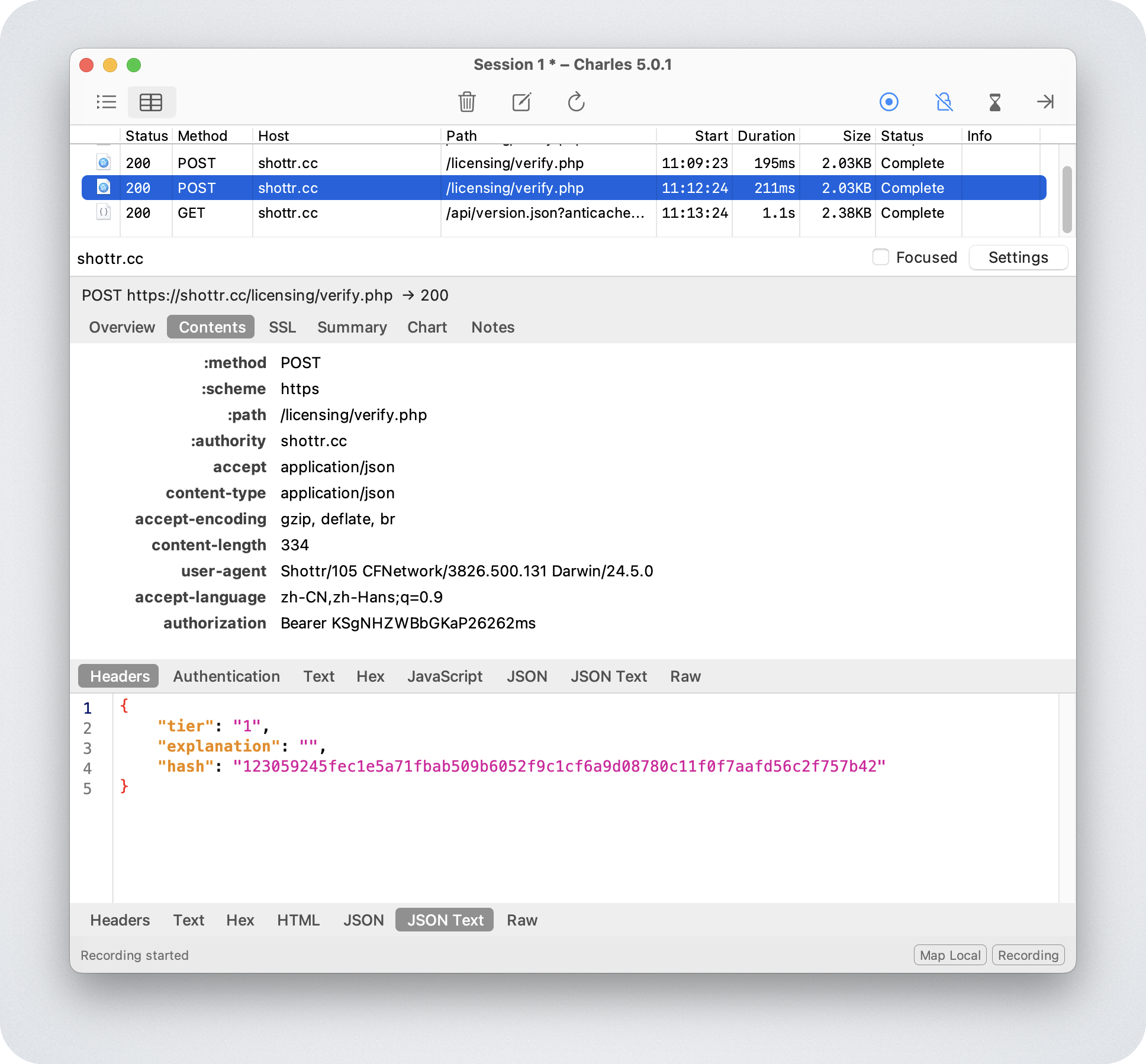Click the authorization Bearer token value

click(x=408, y=623)
